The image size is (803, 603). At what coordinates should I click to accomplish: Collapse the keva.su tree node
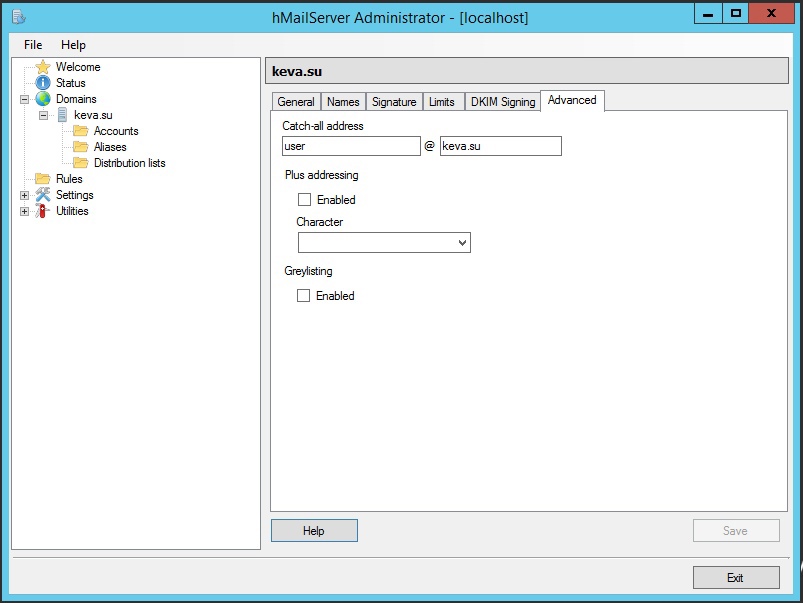(x=44, y=115)
